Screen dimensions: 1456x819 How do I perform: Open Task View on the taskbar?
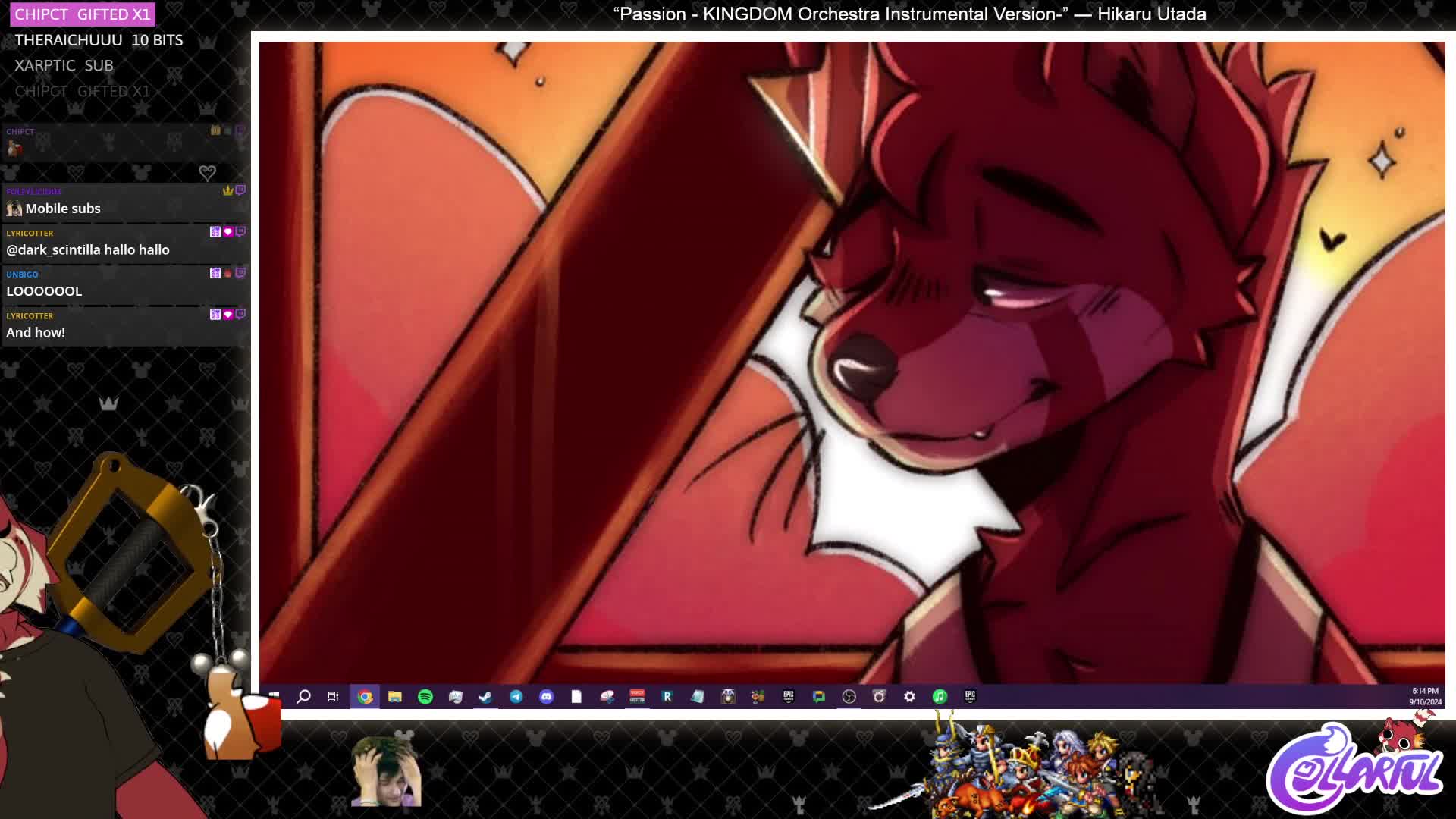(333, 696)
